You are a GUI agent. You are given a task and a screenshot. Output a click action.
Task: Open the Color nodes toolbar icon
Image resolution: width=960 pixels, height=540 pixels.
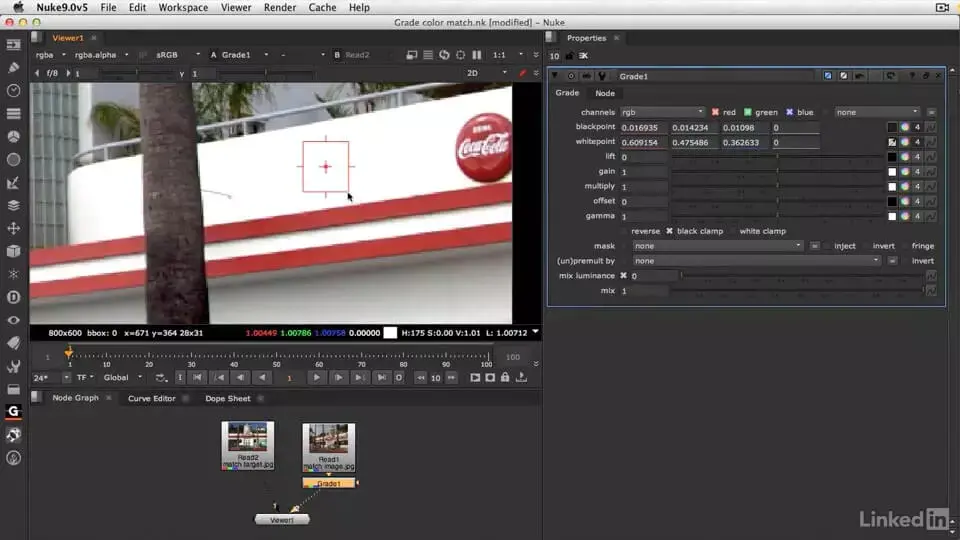[13, 137]
